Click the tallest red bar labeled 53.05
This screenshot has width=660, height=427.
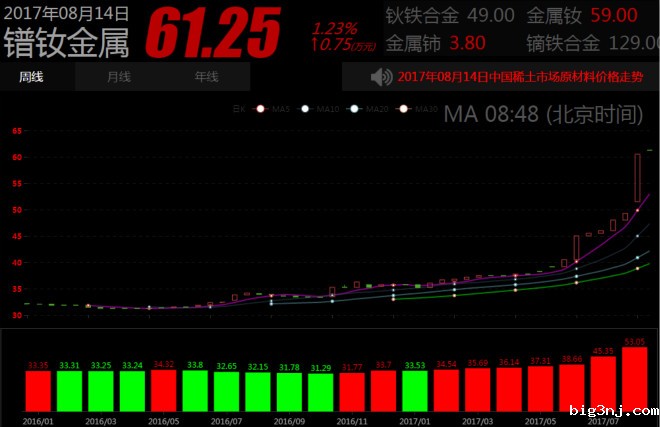coord(634,373)
